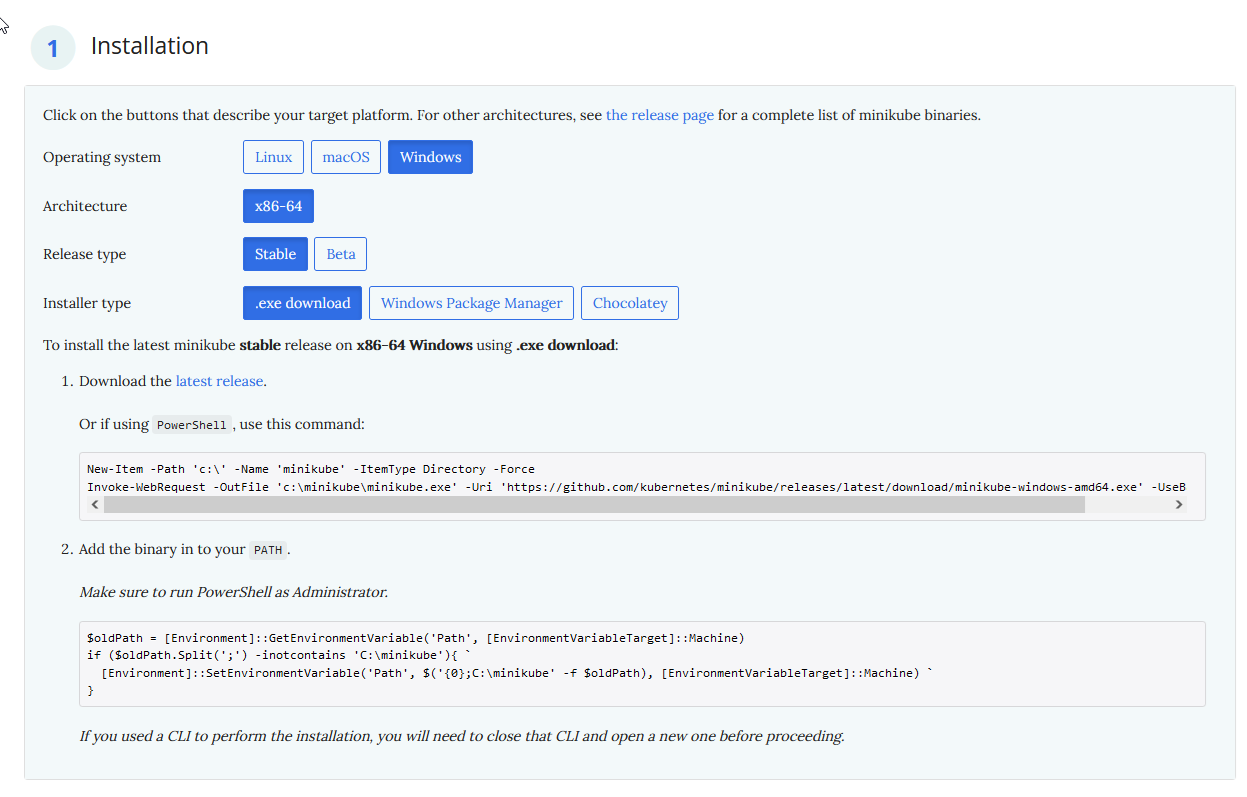Click the inline PATH code label
Image resolution: width=1247 pixels, height=797 pixels.
[267, 550]
